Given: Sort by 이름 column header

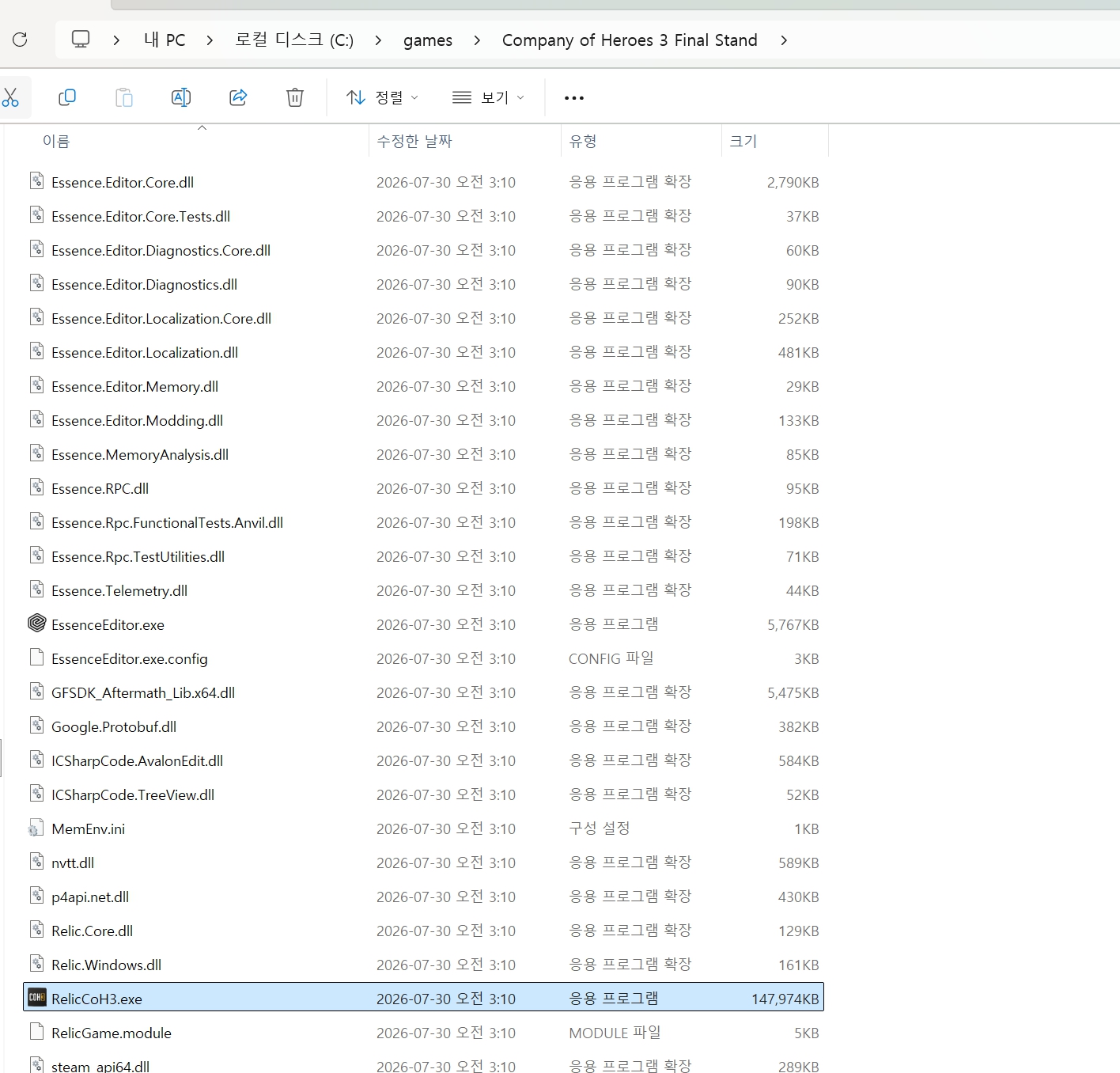Looking at the screenshot, I should click(56, 141).
